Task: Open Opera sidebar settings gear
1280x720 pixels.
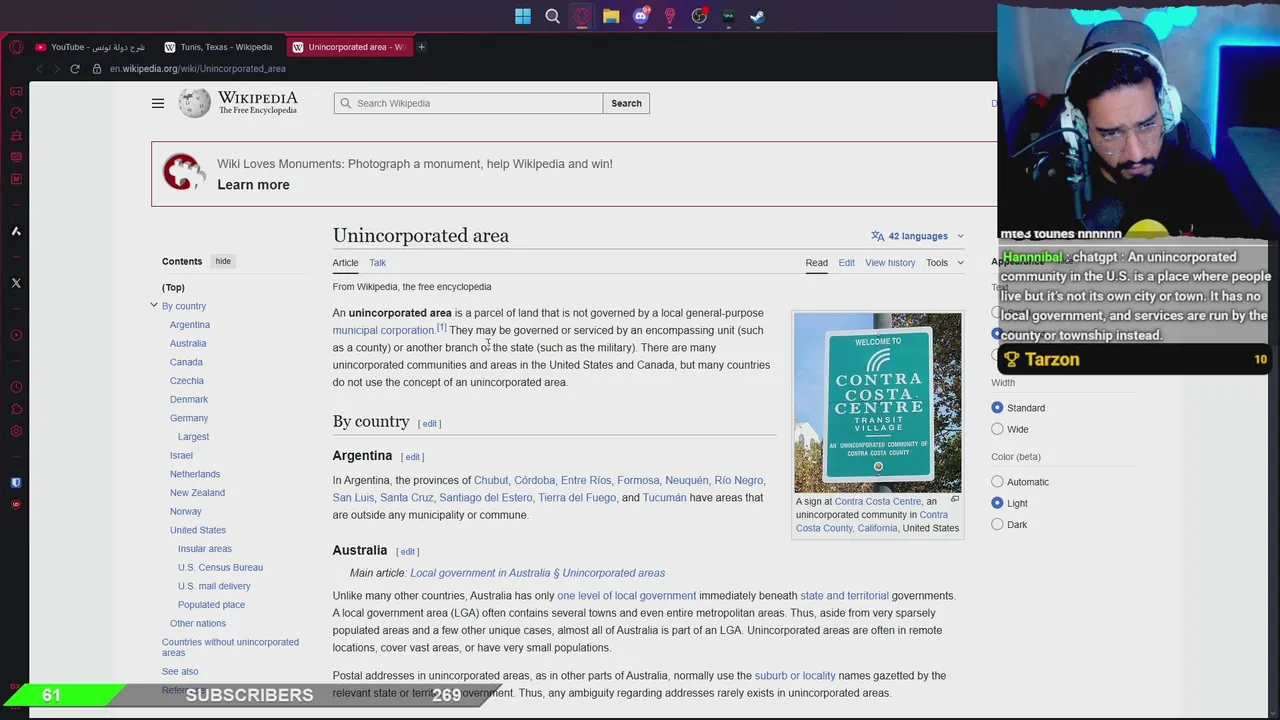Action: [16, 431]
